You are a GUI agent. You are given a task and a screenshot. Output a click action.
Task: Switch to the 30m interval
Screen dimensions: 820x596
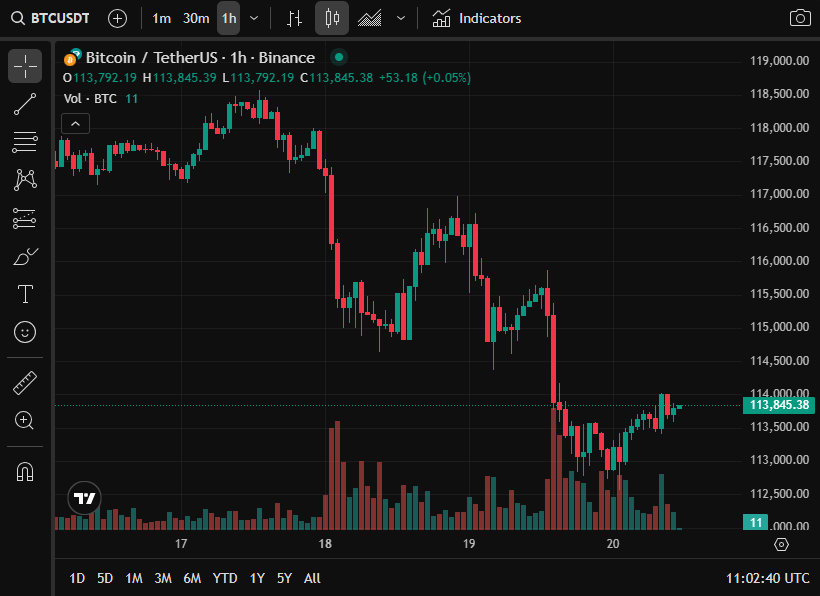(x=196, y=18)
